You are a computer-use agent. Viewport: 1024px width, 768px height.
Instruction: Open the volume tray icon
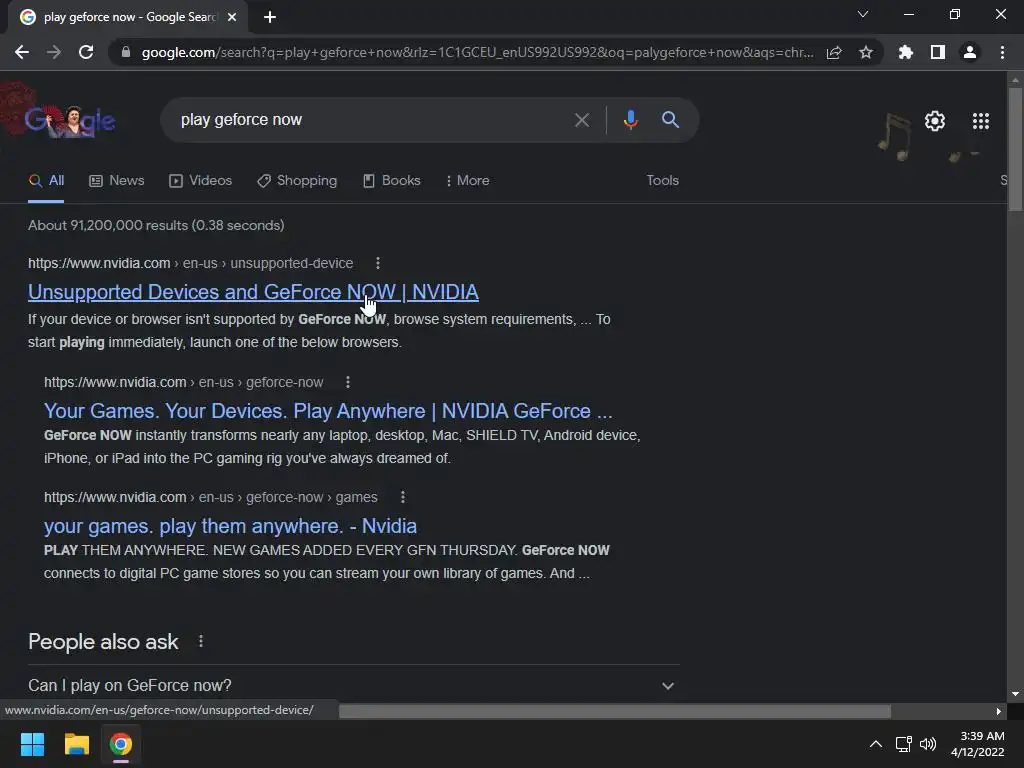click(927, 744)
